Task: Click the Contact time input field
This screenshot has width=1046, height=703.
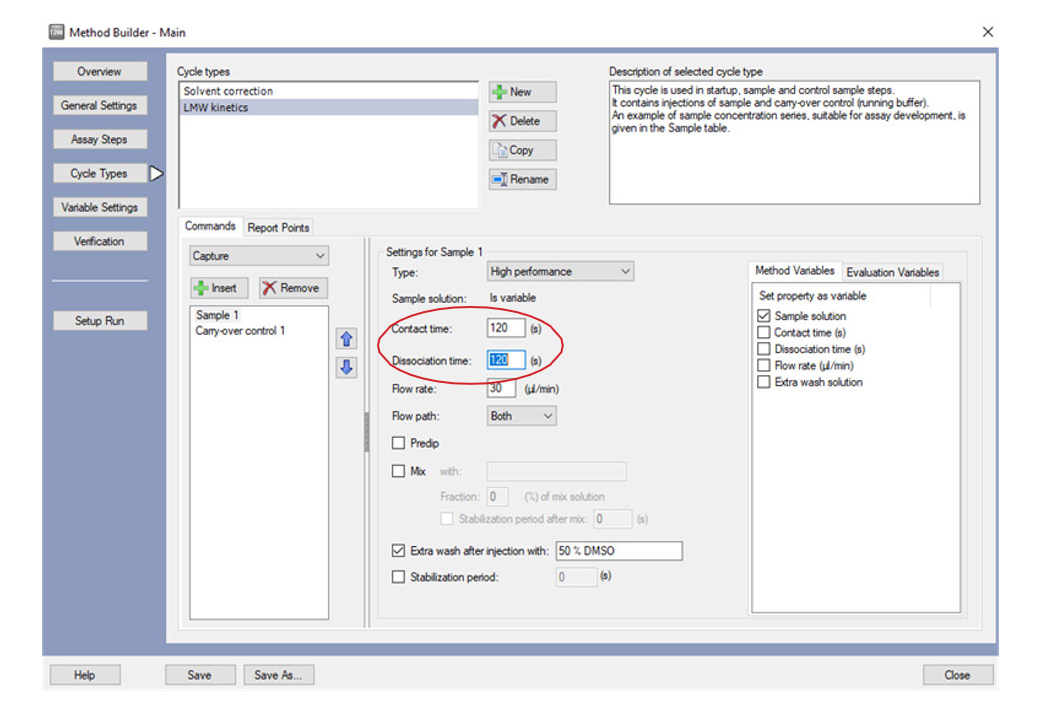Action: pos(505,328)
